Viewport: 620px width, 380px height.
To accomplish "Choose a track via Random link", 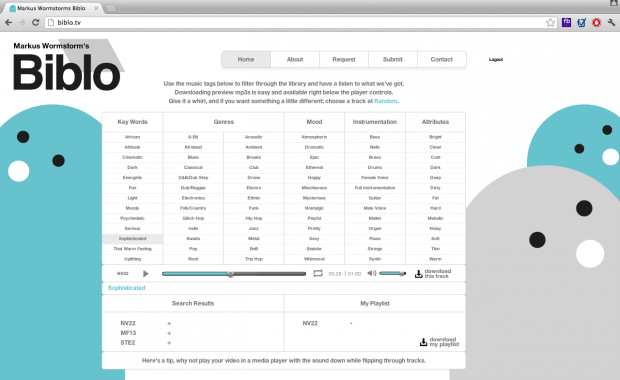I will tap(386, 101).
